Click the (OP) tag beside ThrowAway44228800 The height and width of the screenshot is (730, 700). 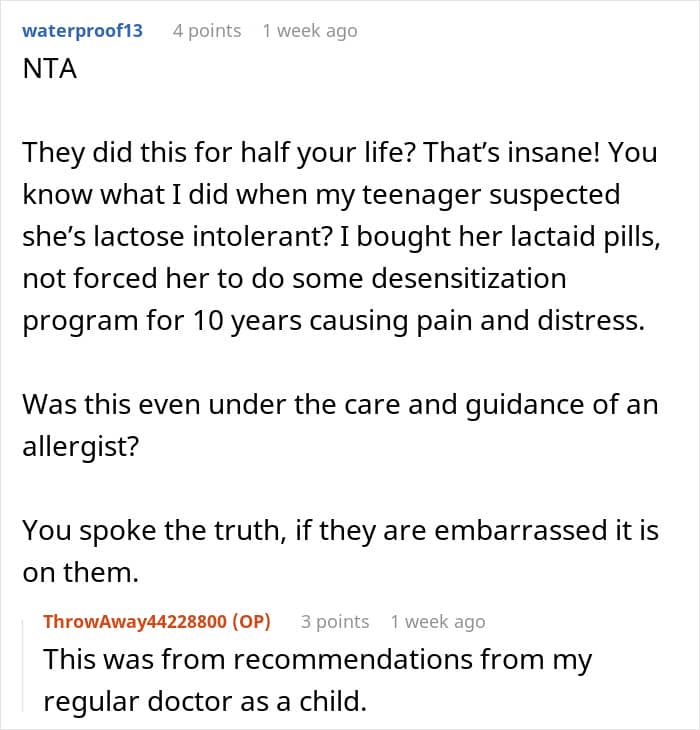[251, 622]
